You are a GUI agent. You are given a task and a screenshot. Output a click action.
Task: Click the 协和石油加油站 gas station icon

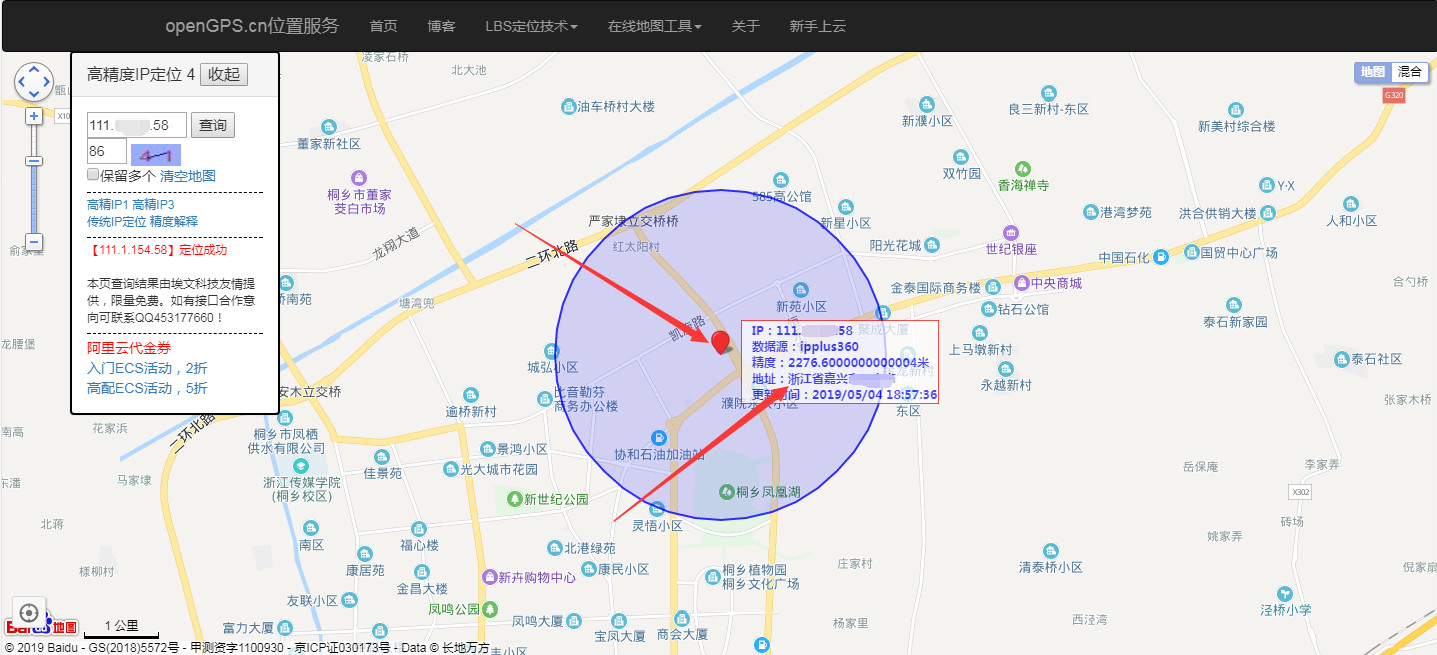click(658, 438)
